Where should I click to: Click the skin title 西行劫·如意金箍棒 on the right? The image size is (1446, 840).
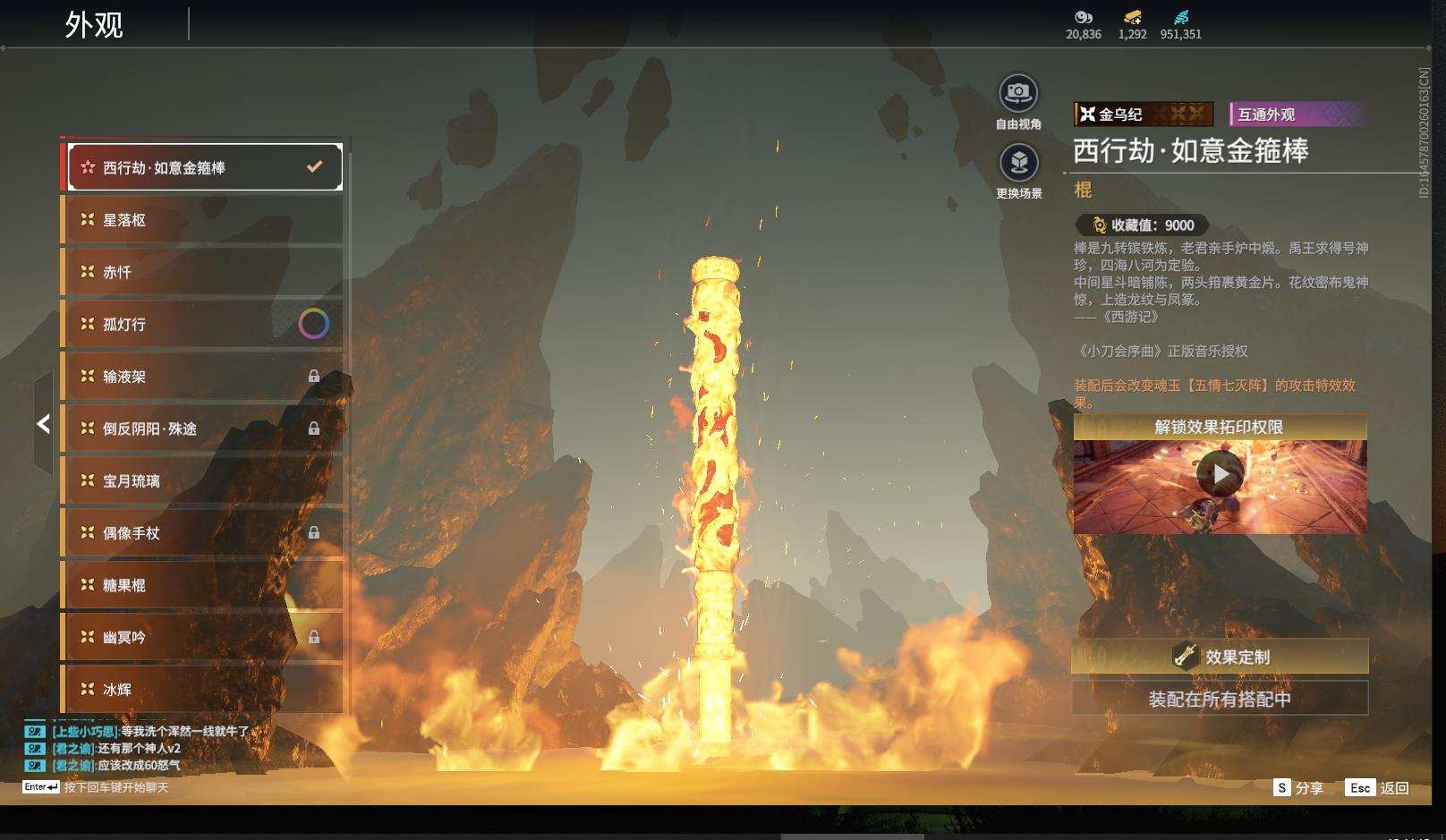coord(1191,150)
